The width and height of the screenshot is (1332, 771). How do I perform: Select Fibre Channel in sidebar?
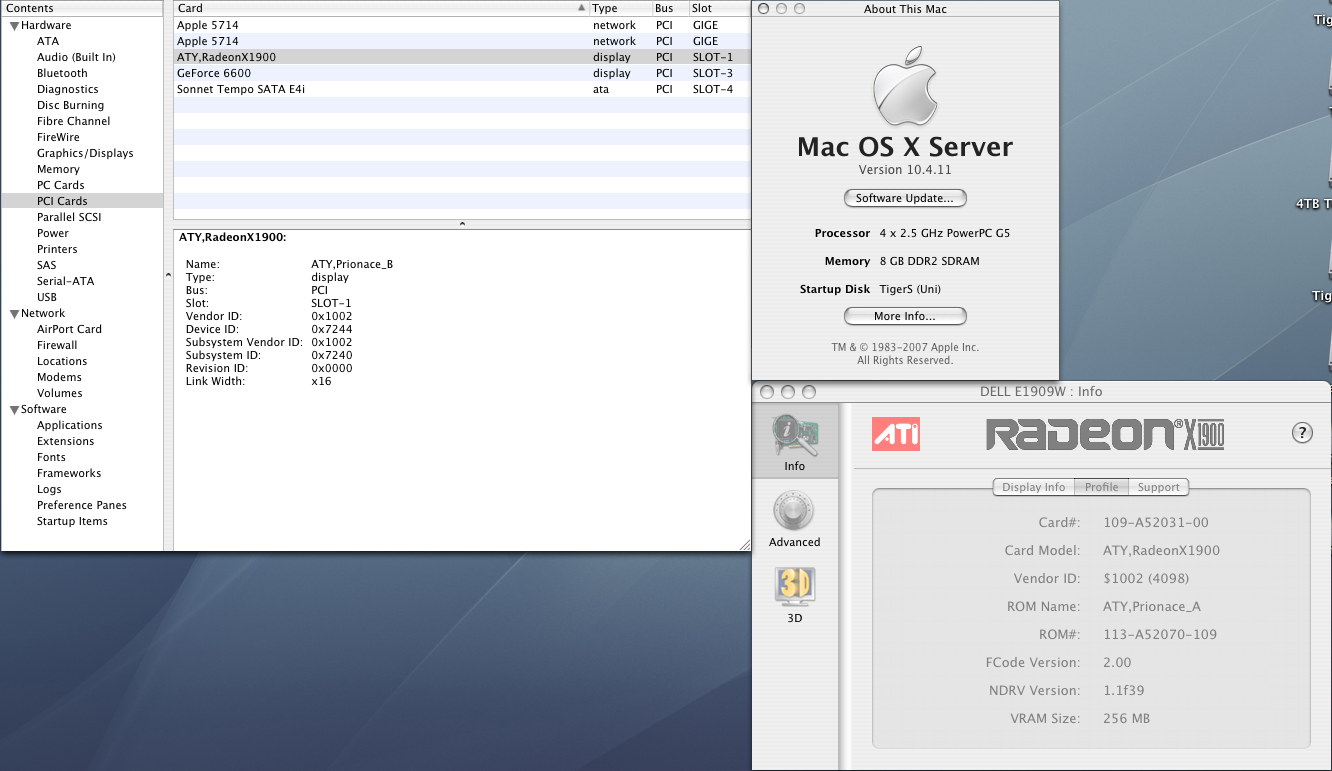tap(74, 121)
